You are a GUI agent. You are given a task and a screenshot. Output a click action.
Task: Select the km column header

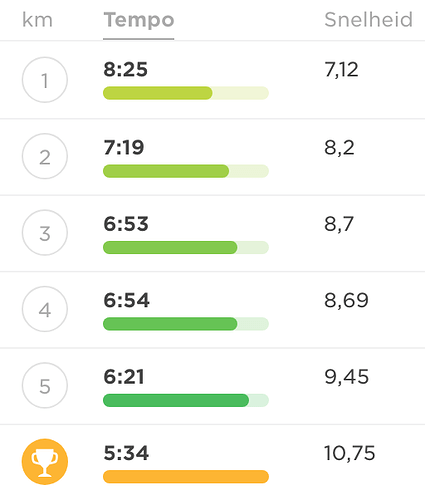pos(37,20)
